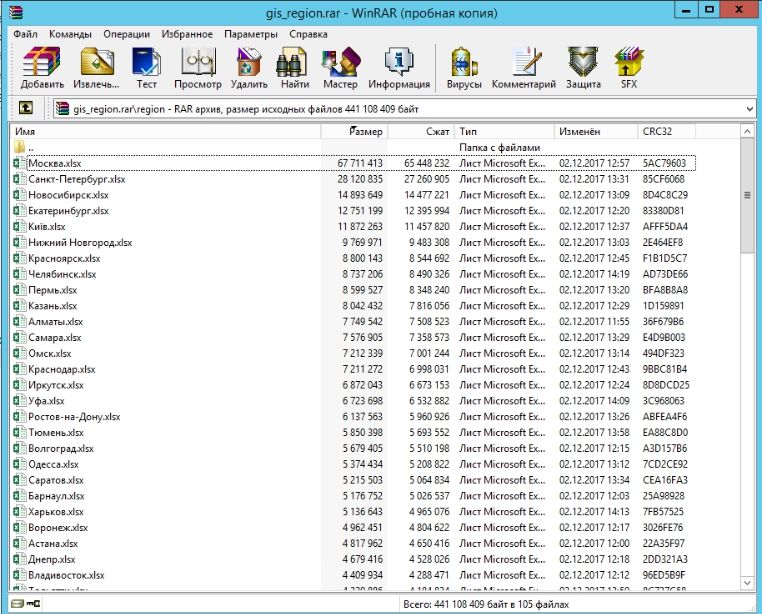Click the Excel icon of Одесса.xlsx
Image resolution: width=762 pixels, height=614 pixels.
[19, 464]
